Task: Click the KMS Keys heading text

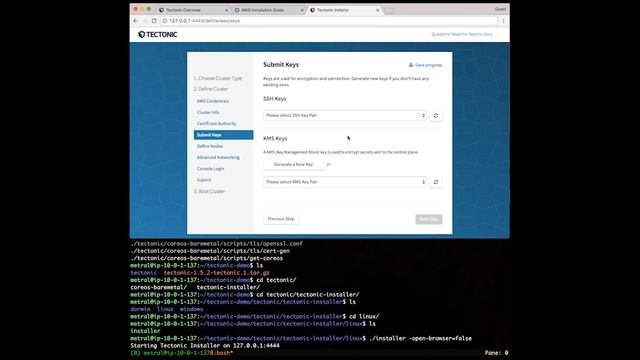Action: 275,138
